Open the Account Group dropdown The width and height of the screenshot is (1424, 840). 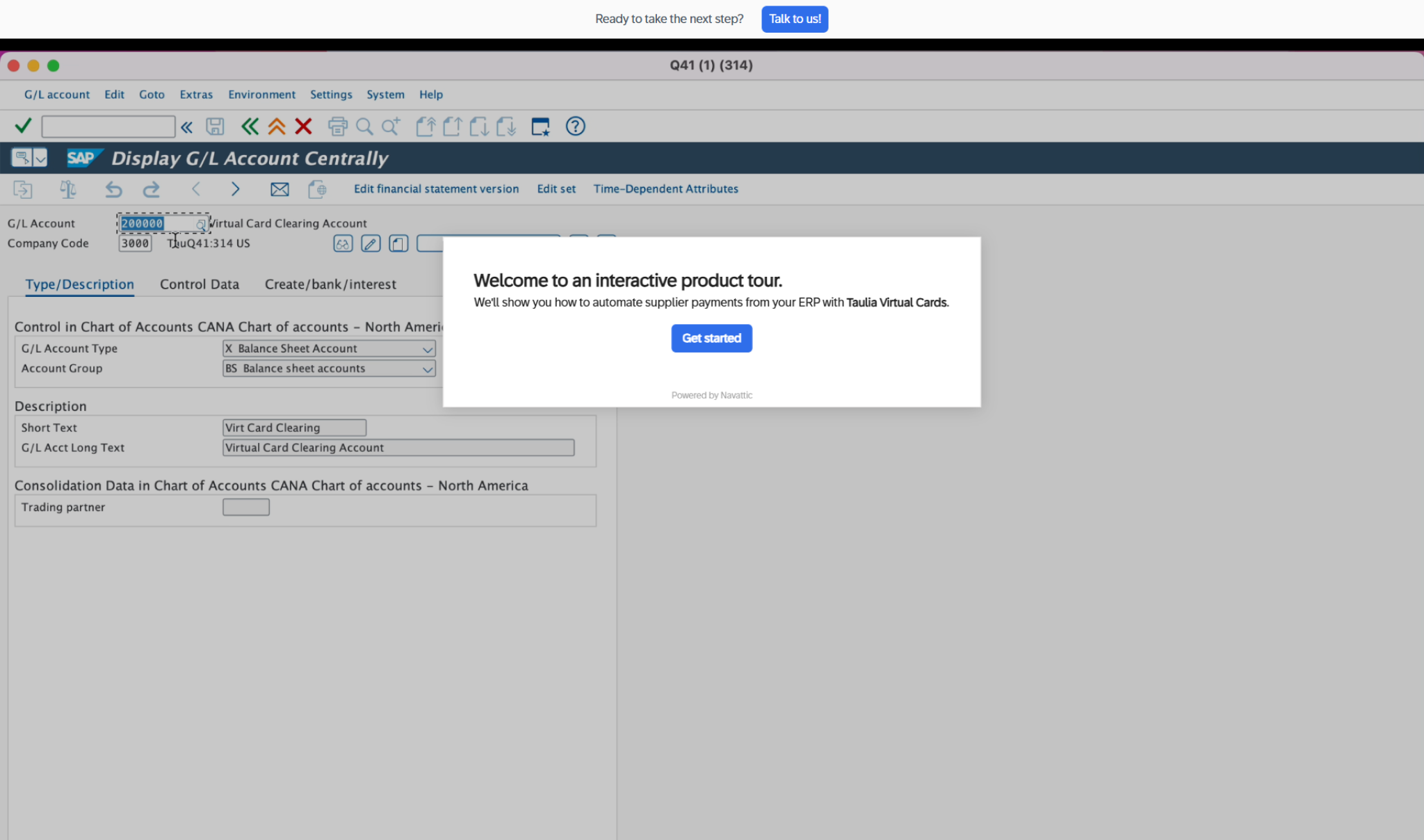[x=428, y=369]
